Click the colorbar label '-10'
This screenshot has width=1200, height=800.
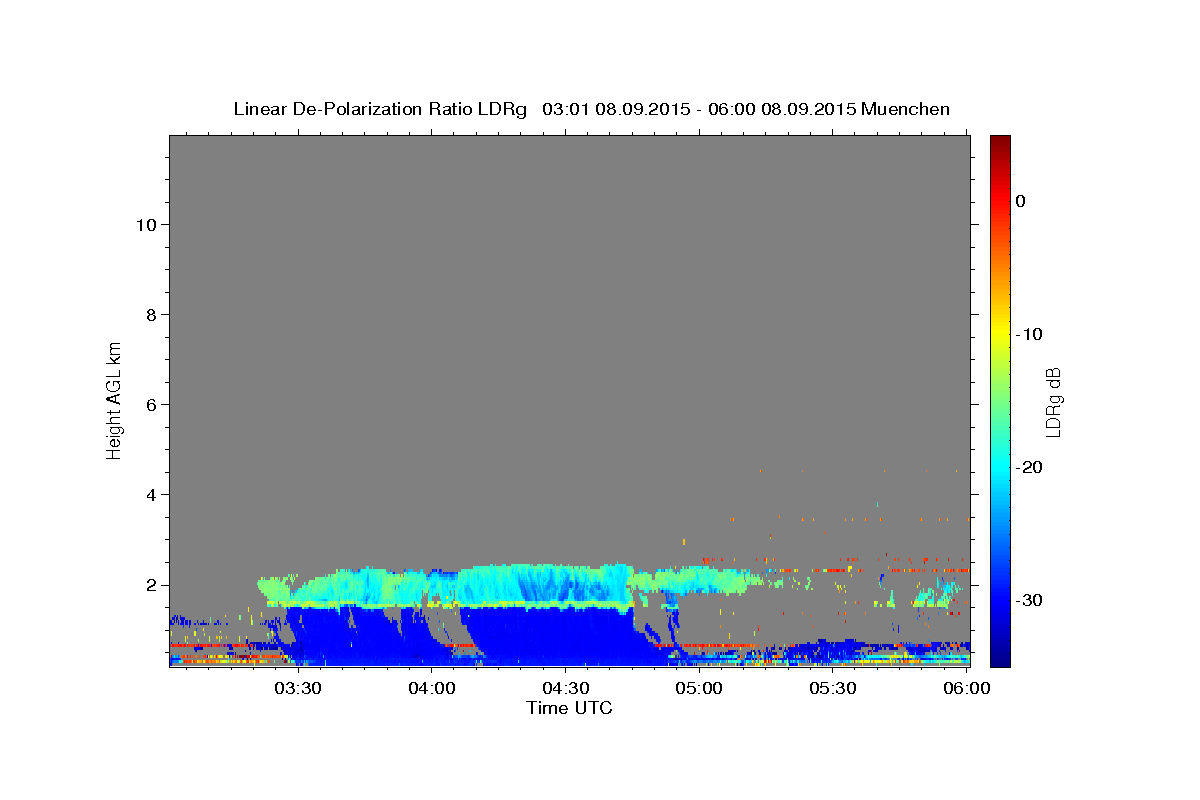pyautogui.click(x=1030, y=334)
